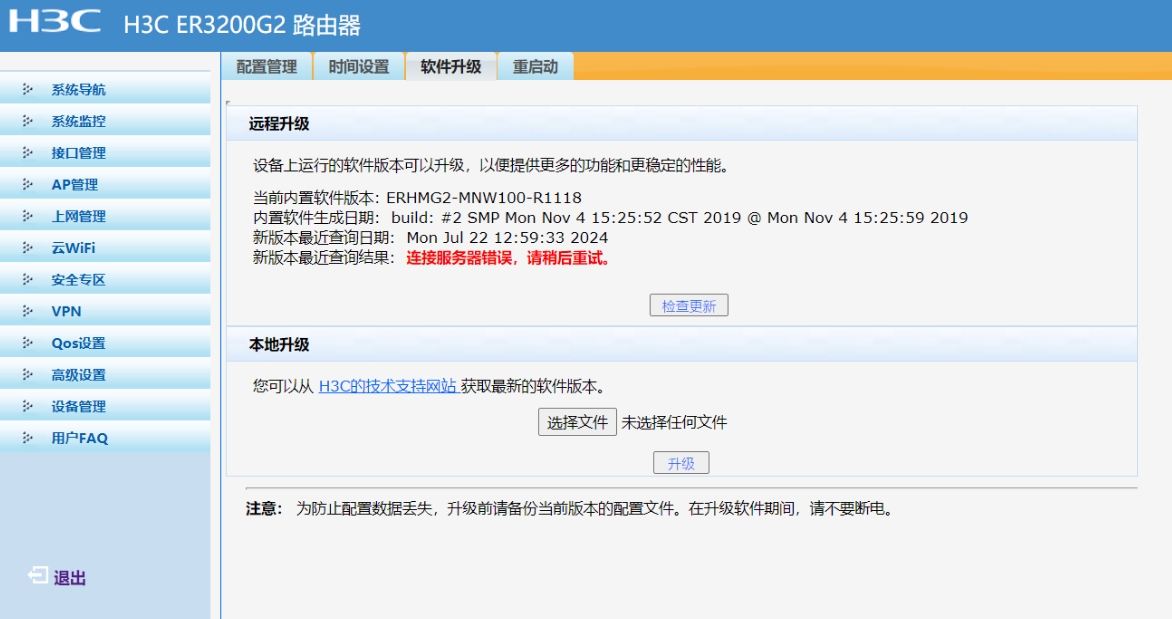
Task: Expand the 系统导航 menu
Action: coord(105,89)
